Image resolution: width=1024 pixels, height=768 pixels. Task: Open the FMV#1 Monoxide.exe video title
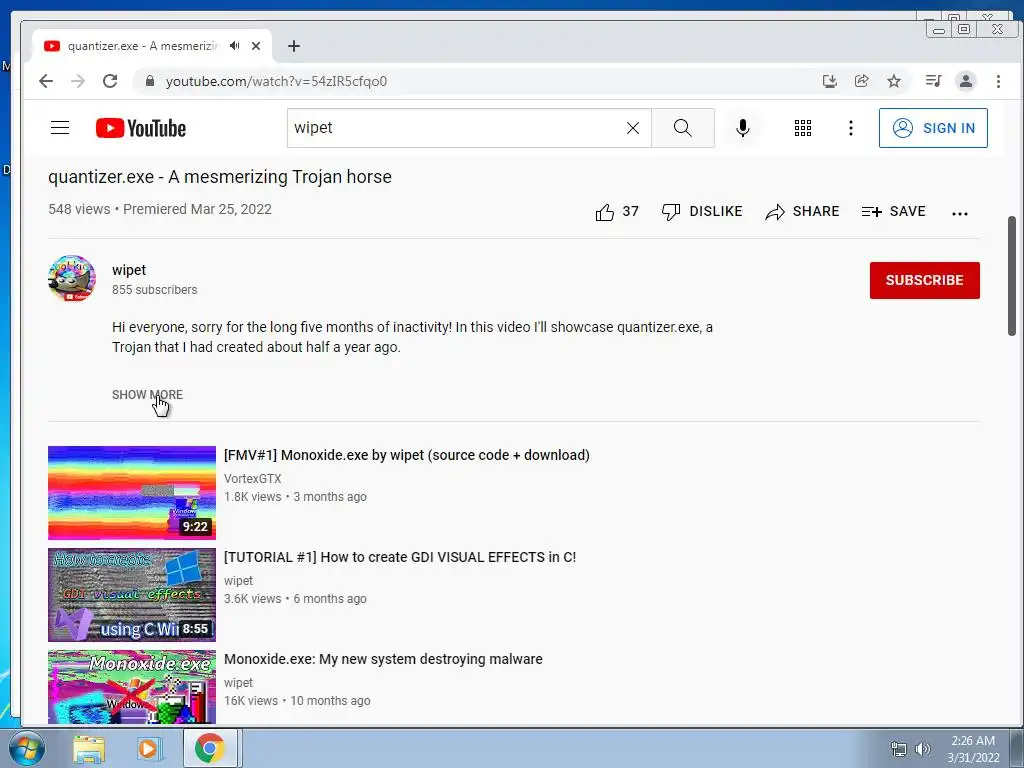tap(406, 455)
